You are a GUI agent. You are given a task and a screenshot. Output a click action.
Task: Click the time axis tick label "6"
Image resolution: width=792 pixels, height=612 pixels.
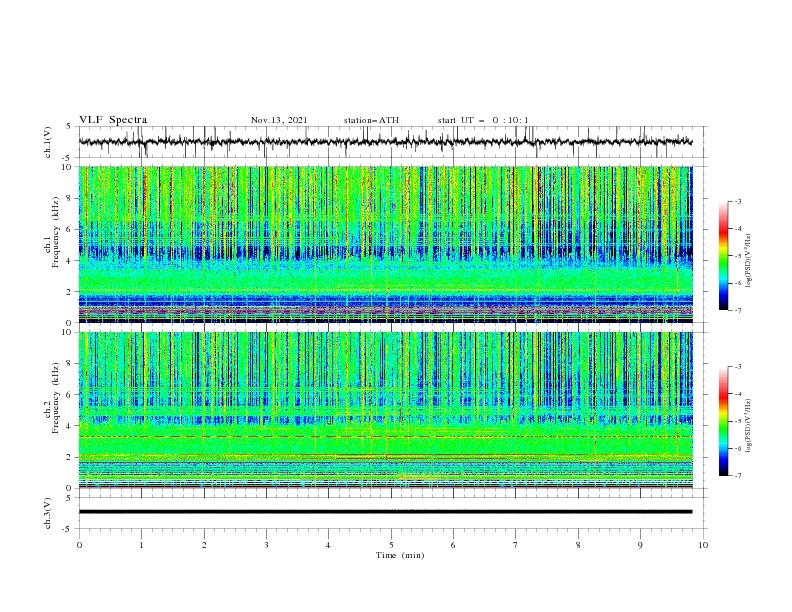pyautogui.click(x=453, y=545)
